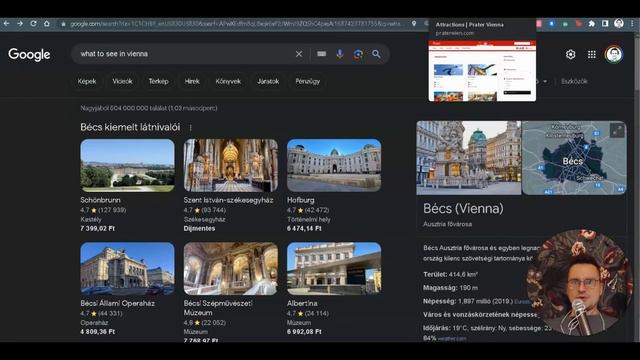Image resolution: width=640 pixels, height=360 pixels.
Task: Open the Google account avatar
Action: click(614, 54)
